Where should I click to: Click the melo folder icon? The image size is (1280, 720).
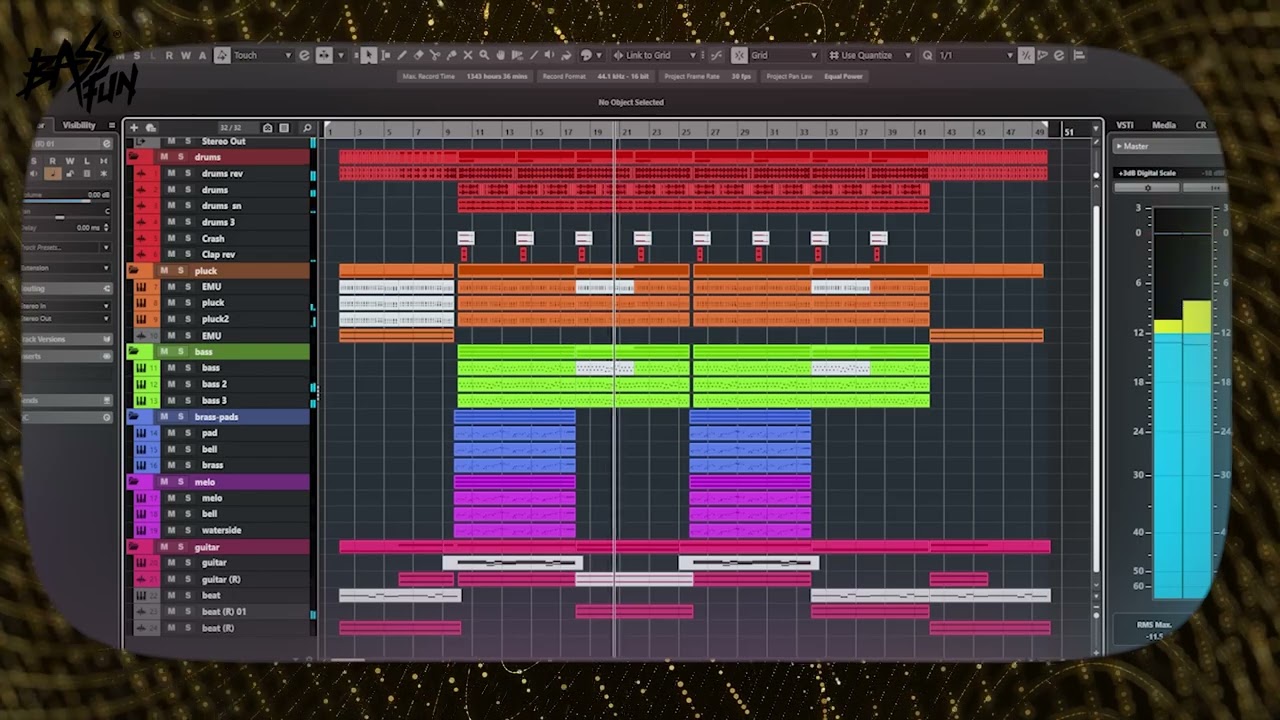pyautogui.click(x=134, y=482)
